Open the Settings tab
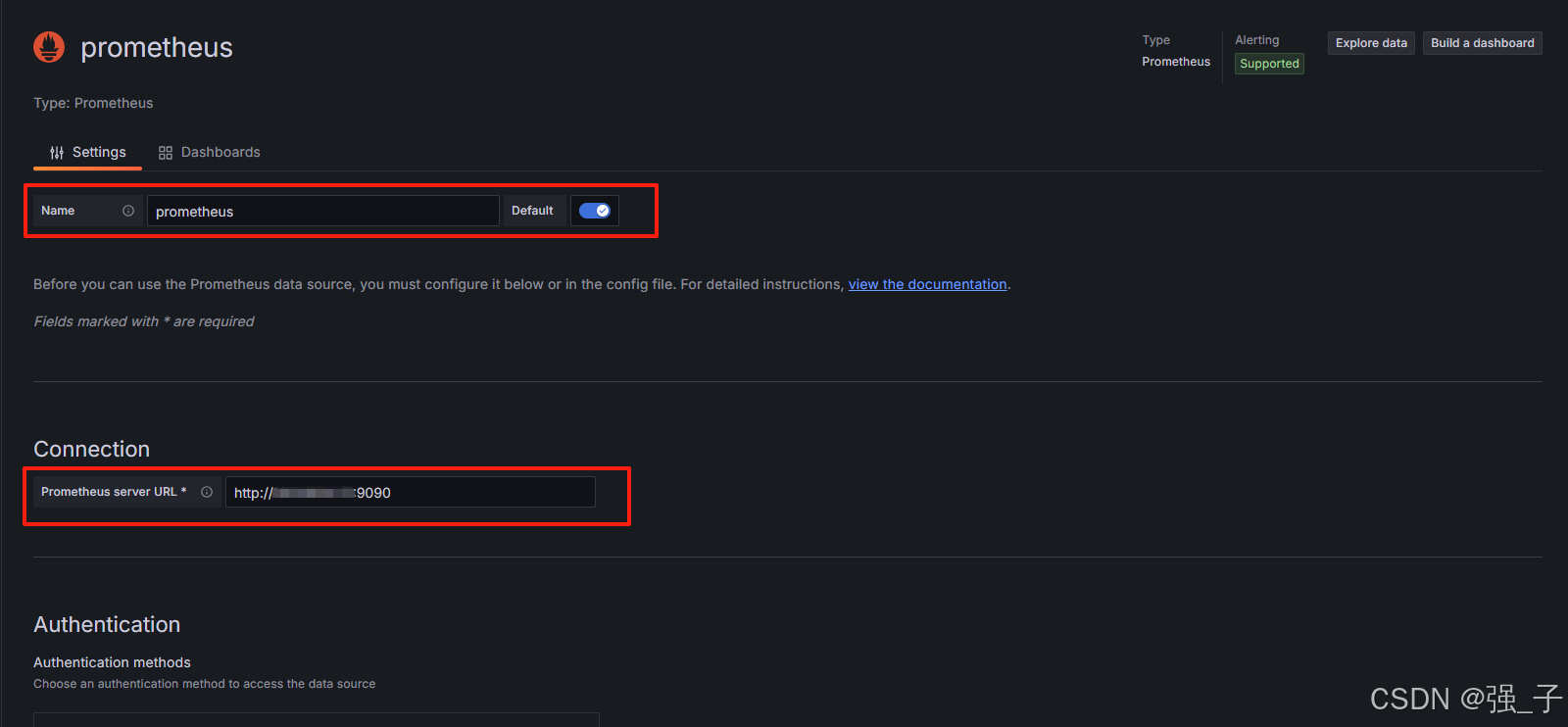 click(88, 152)
